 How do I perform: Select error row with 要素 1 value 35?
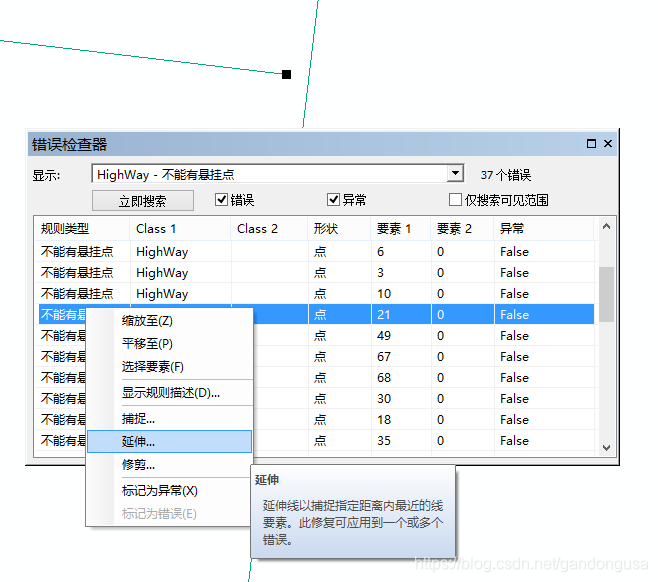[315, 441]
